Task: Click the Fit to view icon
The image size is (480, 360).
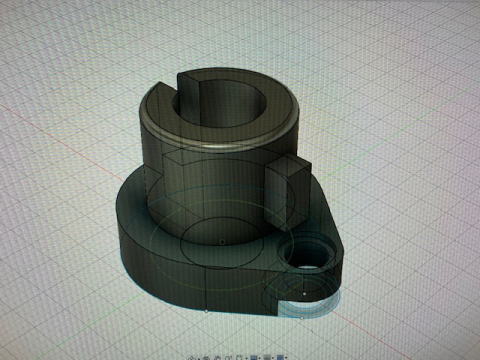Action: [239, 358]
